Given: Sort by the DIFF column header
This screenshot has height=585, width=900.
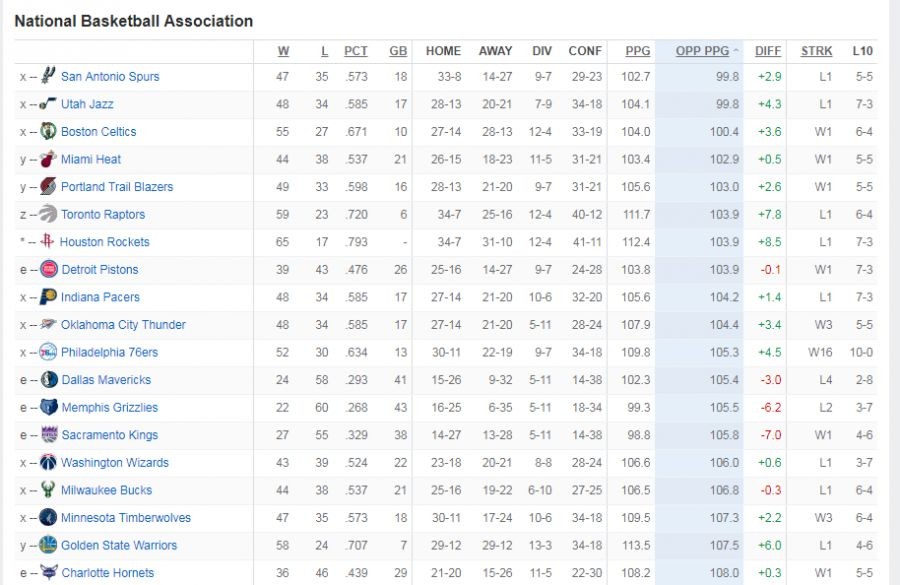Looking at the screenshot, I should [x=768, y=51].
